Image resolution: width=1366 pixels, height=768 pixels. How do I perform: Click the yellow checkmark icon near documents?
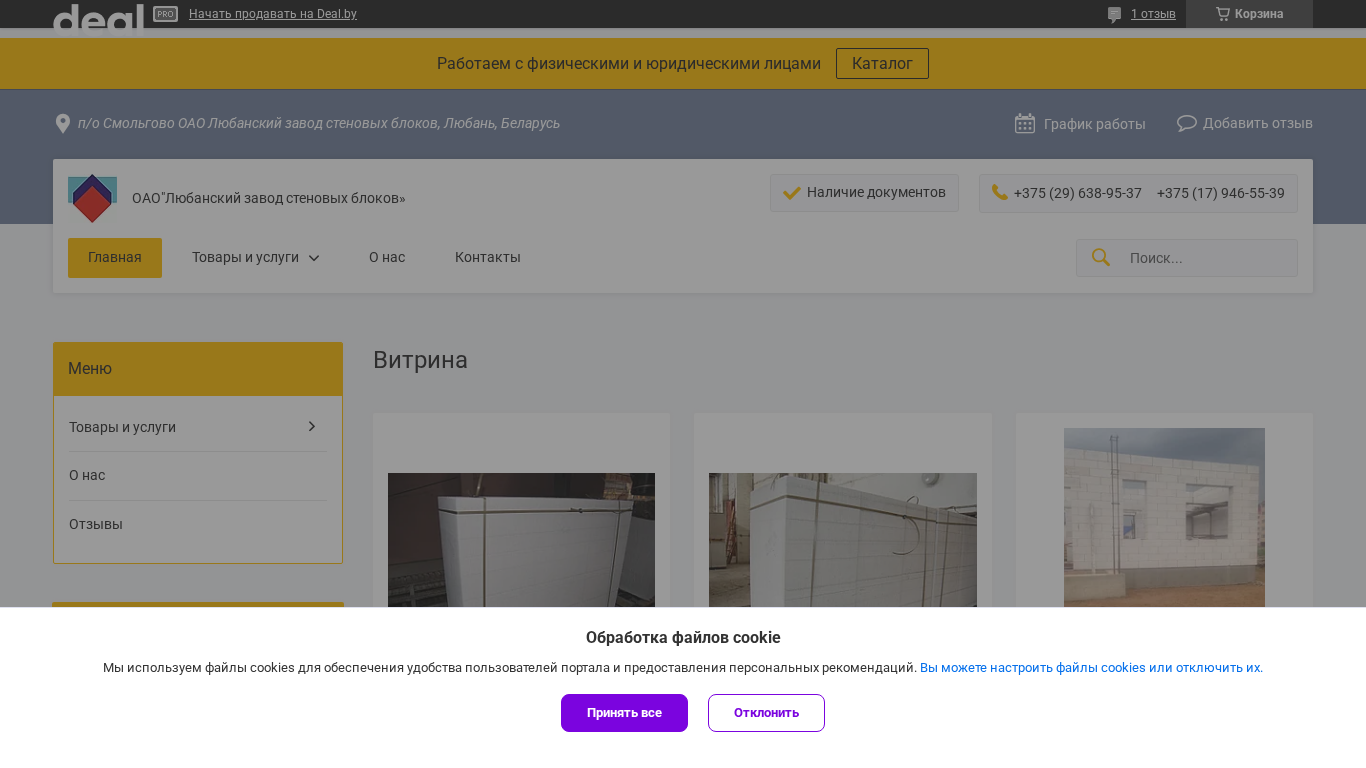coord(792,193)
